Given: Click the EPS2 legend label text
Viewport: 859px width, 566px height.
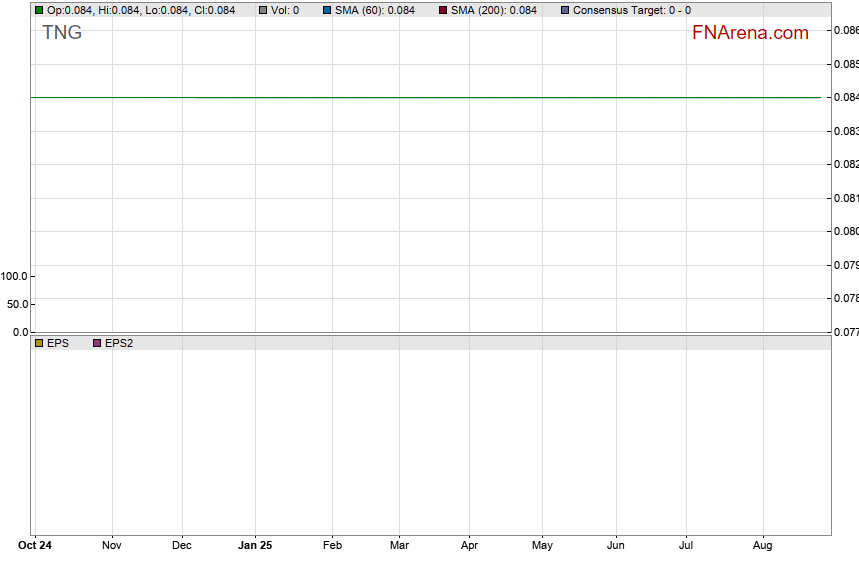Looking at the screenshot, I should (119, 343).
